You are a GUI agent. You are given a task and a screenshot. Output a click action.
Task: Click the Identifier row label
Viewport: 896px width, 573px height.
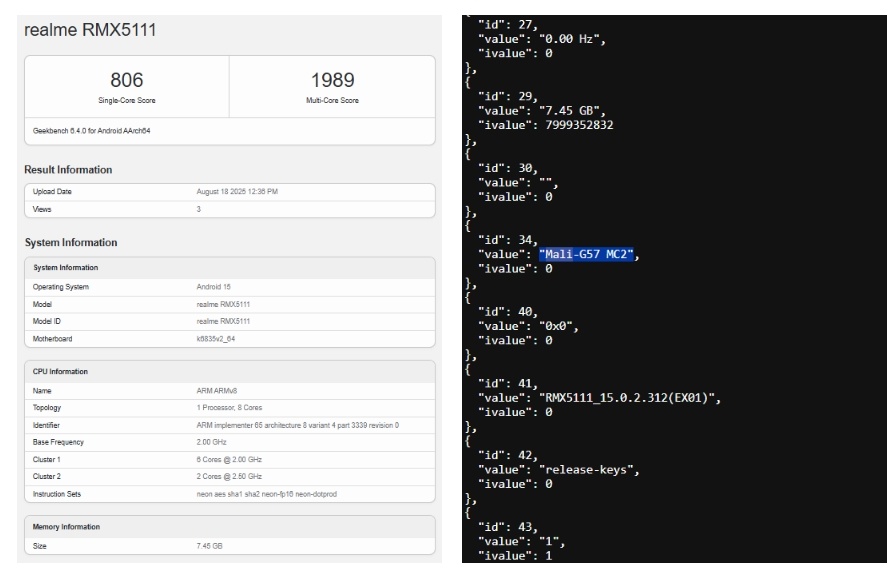pyautogui.click(x=46, y=425)
